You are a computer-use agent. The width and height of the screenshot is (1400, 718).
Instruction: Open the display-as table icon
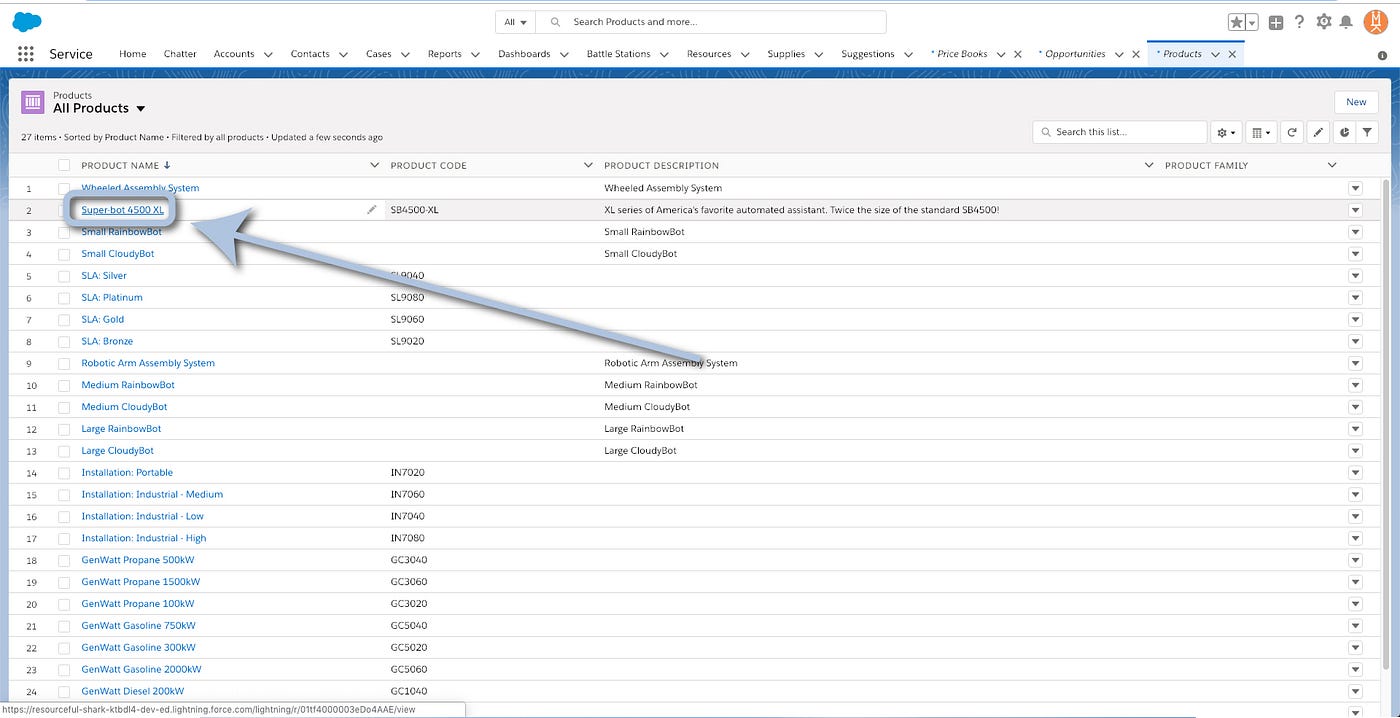click(1260, 132)
